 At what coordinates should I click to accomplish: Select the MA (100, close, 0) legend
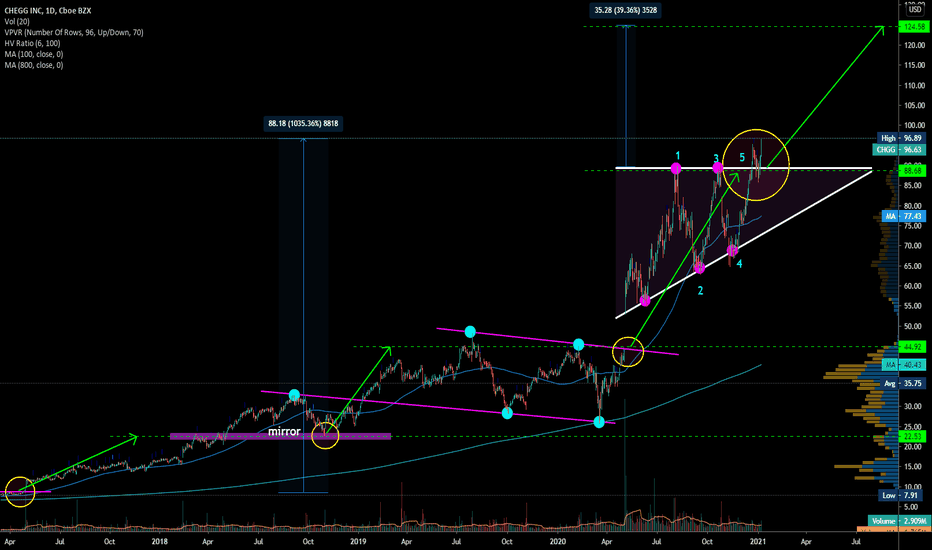pyautogui.click(x=34, y=54)
